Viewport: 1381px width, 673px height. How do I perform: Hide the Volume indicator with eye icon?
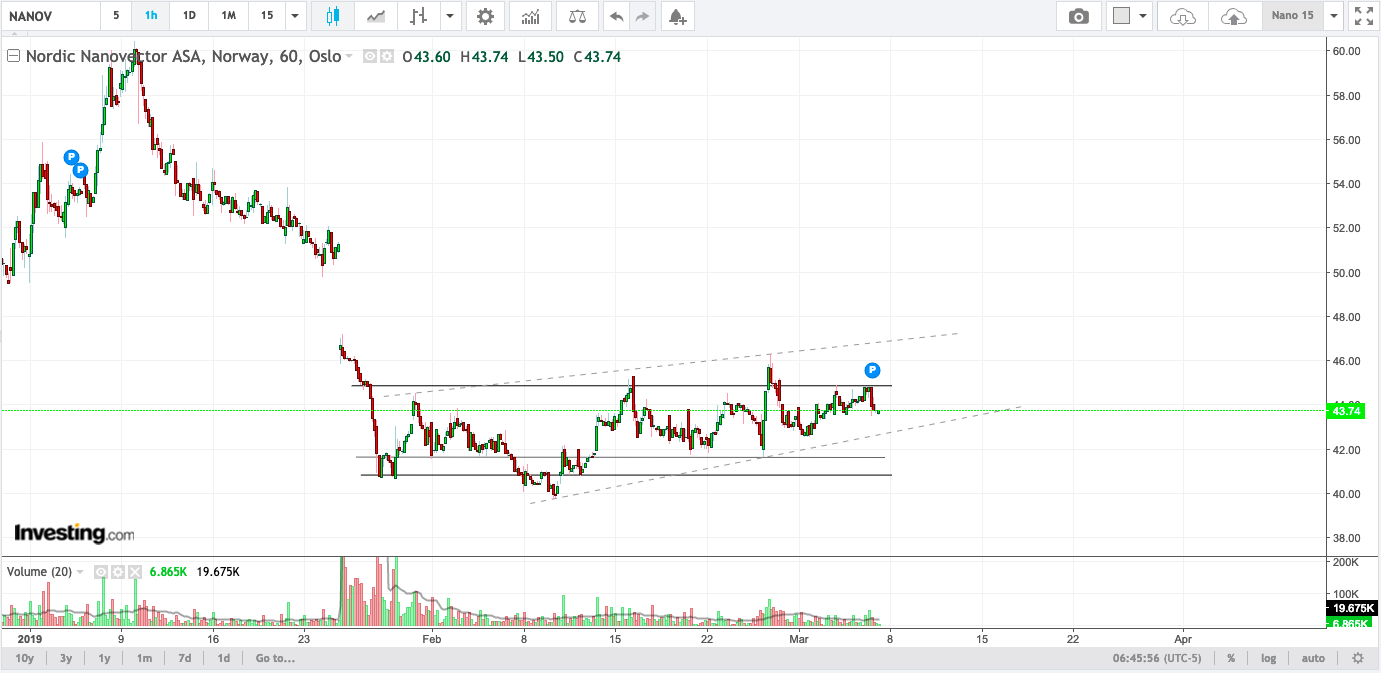pos(101,572)
